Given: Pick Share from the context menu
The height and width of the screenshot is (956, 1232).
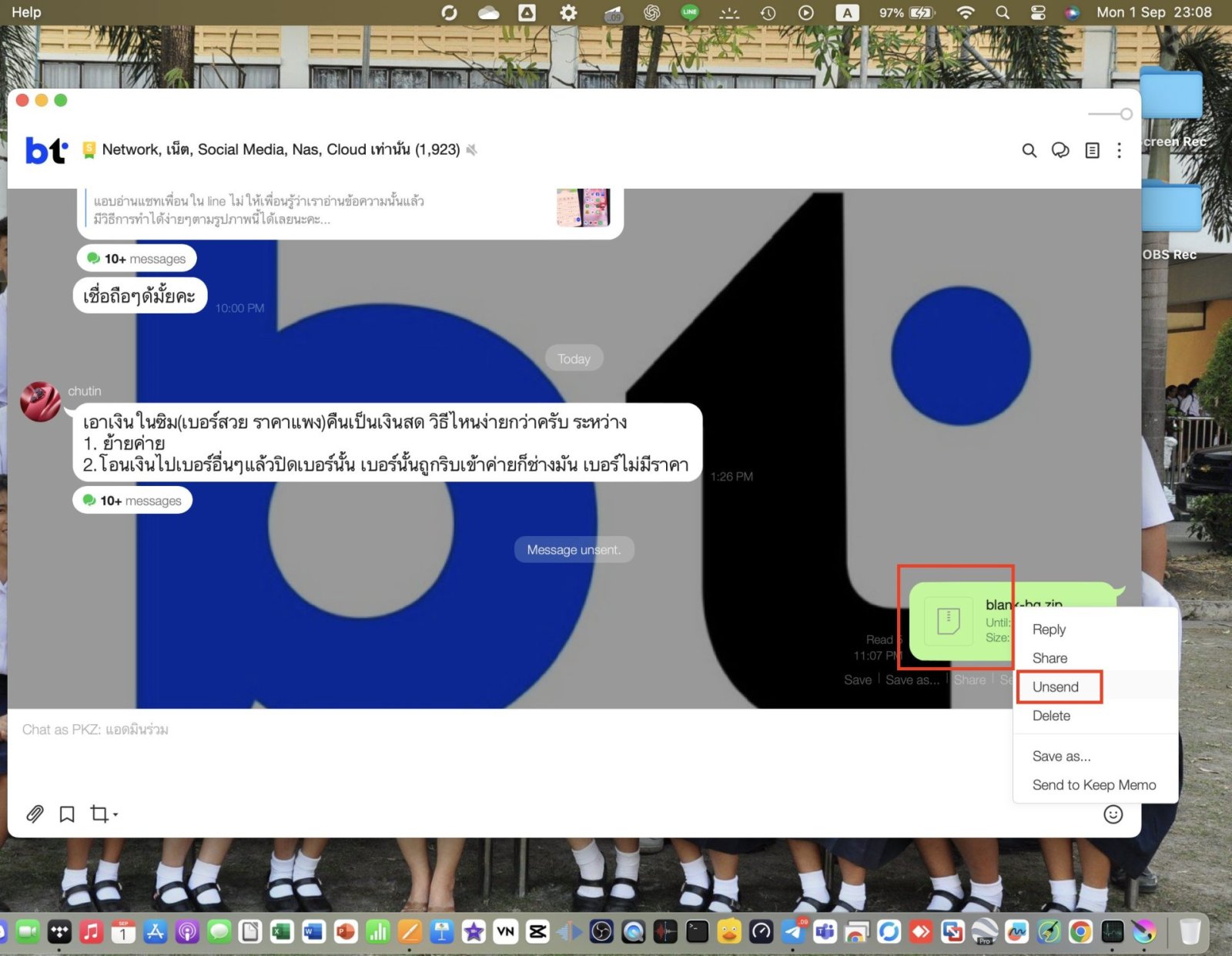Looking at the screenshot, I should (x=1050, y=658).
